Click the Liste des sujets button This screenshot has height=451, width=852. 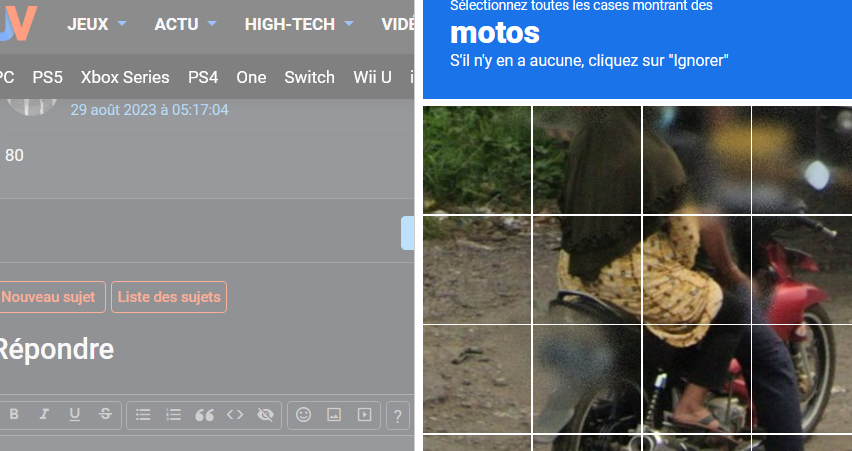tap(169, 297)
